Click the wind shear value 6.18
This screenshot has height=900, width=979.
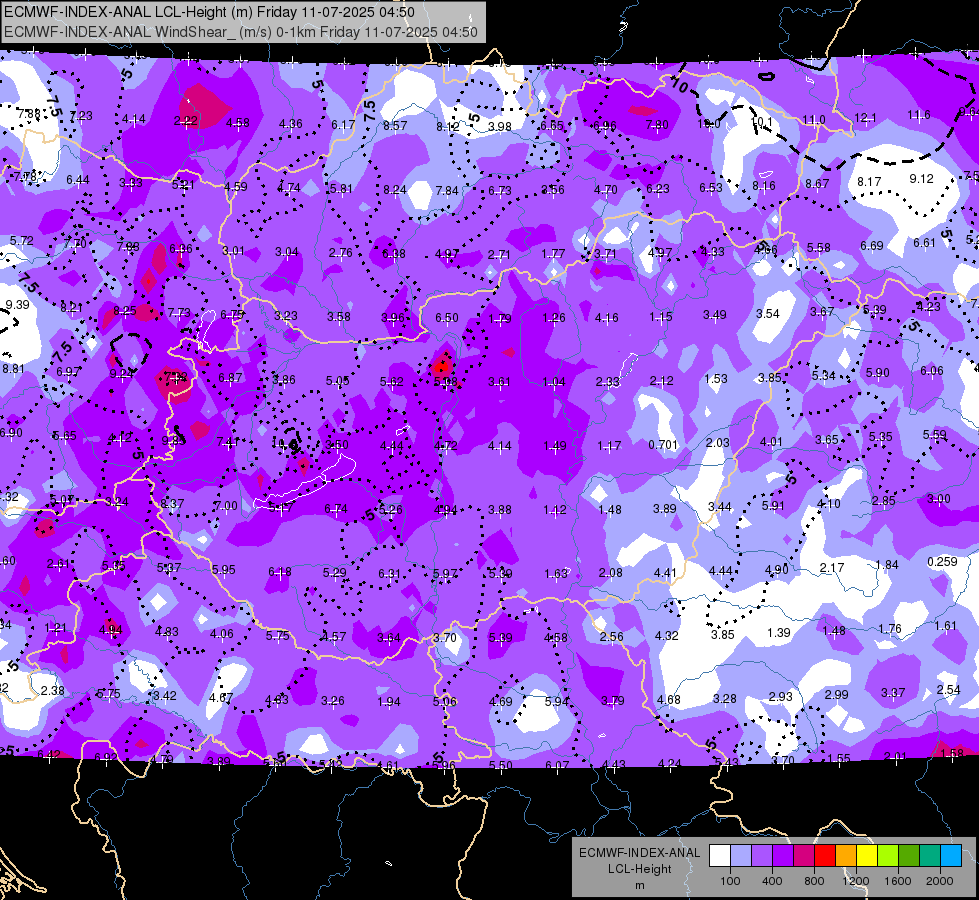pos(280,571)
